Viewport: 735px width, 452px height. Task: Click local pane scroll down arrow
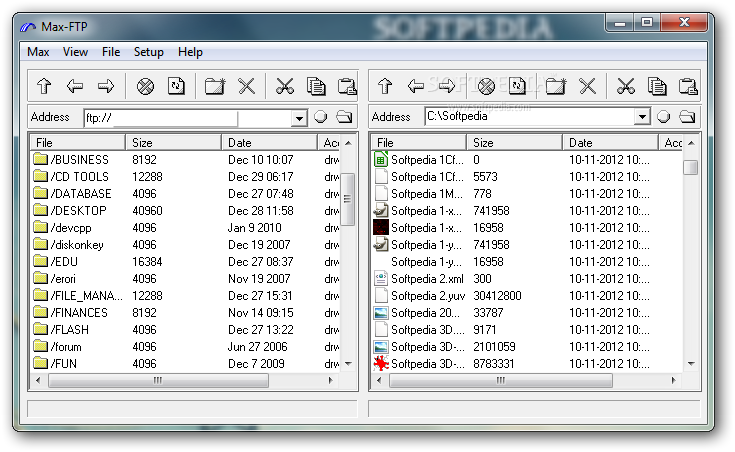click(691, 364)
